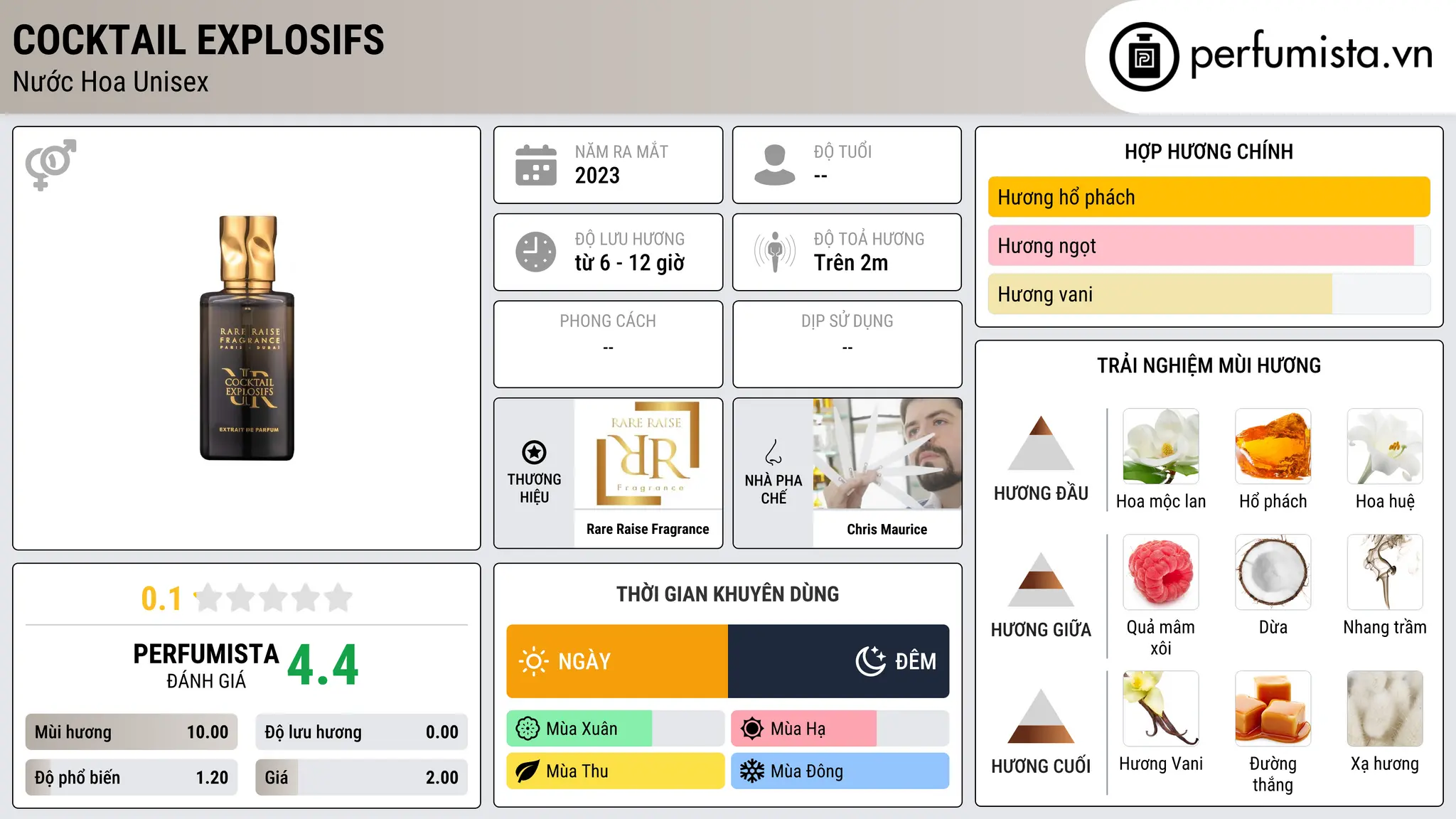Click the star badge brand icon

tap(534, 452)
